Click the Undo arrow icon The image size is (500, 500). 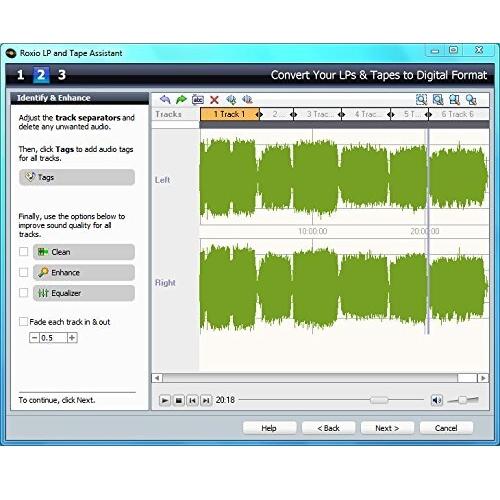pyautogui.click(x=165, y=99)
